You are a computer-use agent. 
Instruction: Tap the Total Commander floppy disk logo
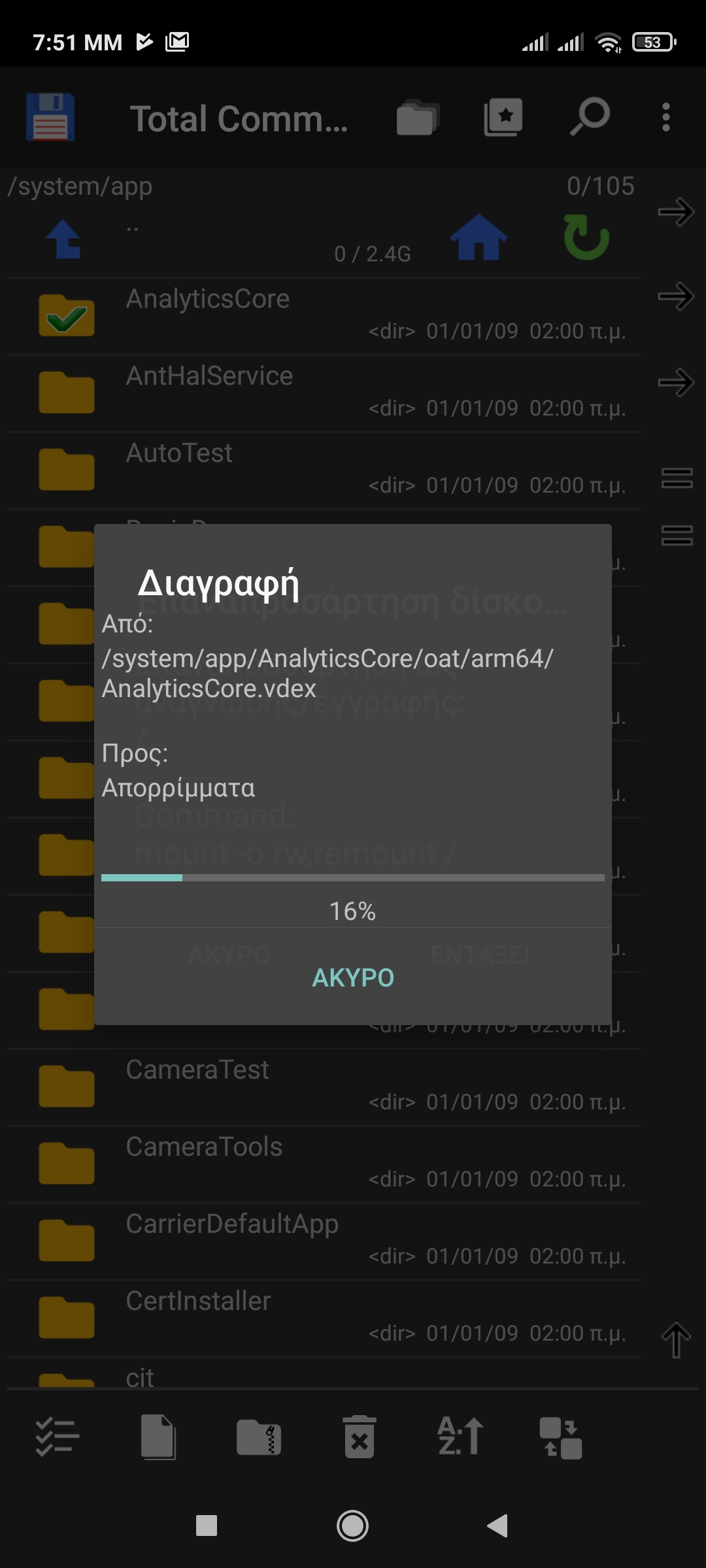(x=50, y=118)
